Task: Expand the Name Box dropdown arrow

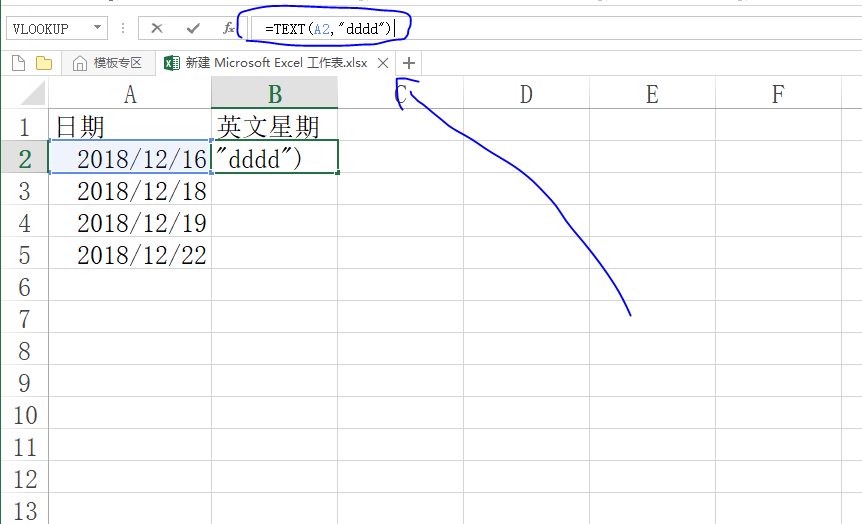Action: pos(97,27)
